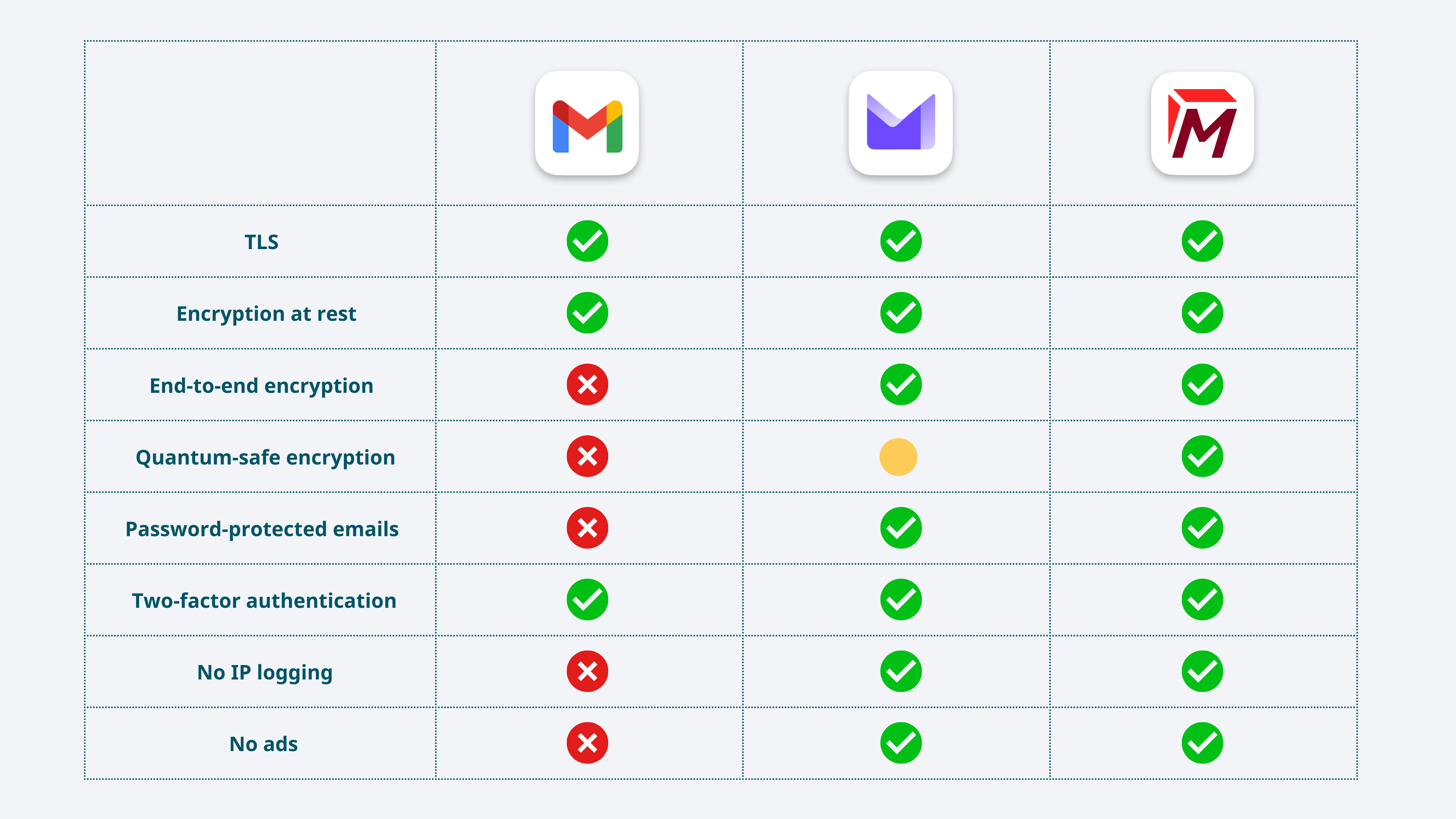Click Proton's green check for No IP logging
The height and width of the screenshot is (819, 1456).
[x=901, y=671]
